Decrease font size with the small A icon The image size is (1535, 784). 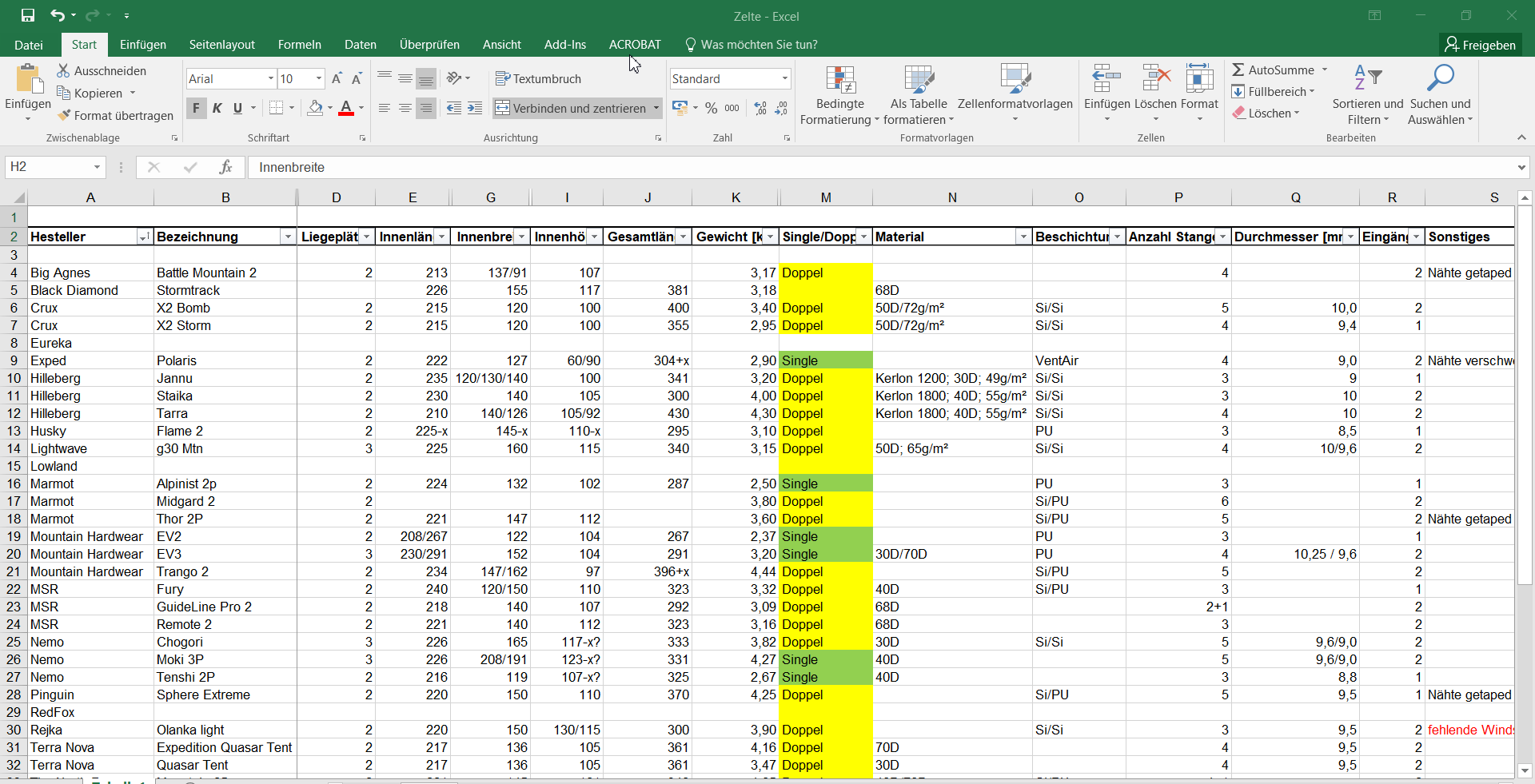click(357, 78)
